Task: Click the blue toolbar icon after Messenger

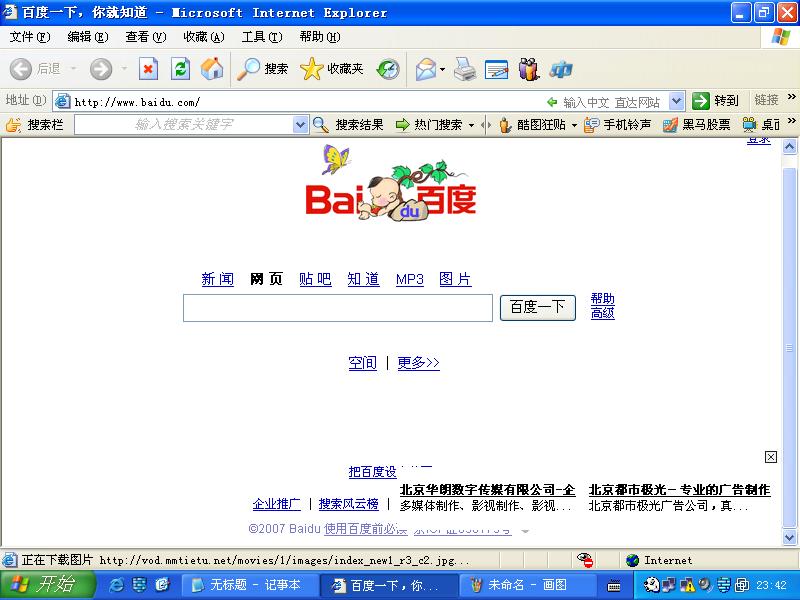Action: (x=561, y=68)
